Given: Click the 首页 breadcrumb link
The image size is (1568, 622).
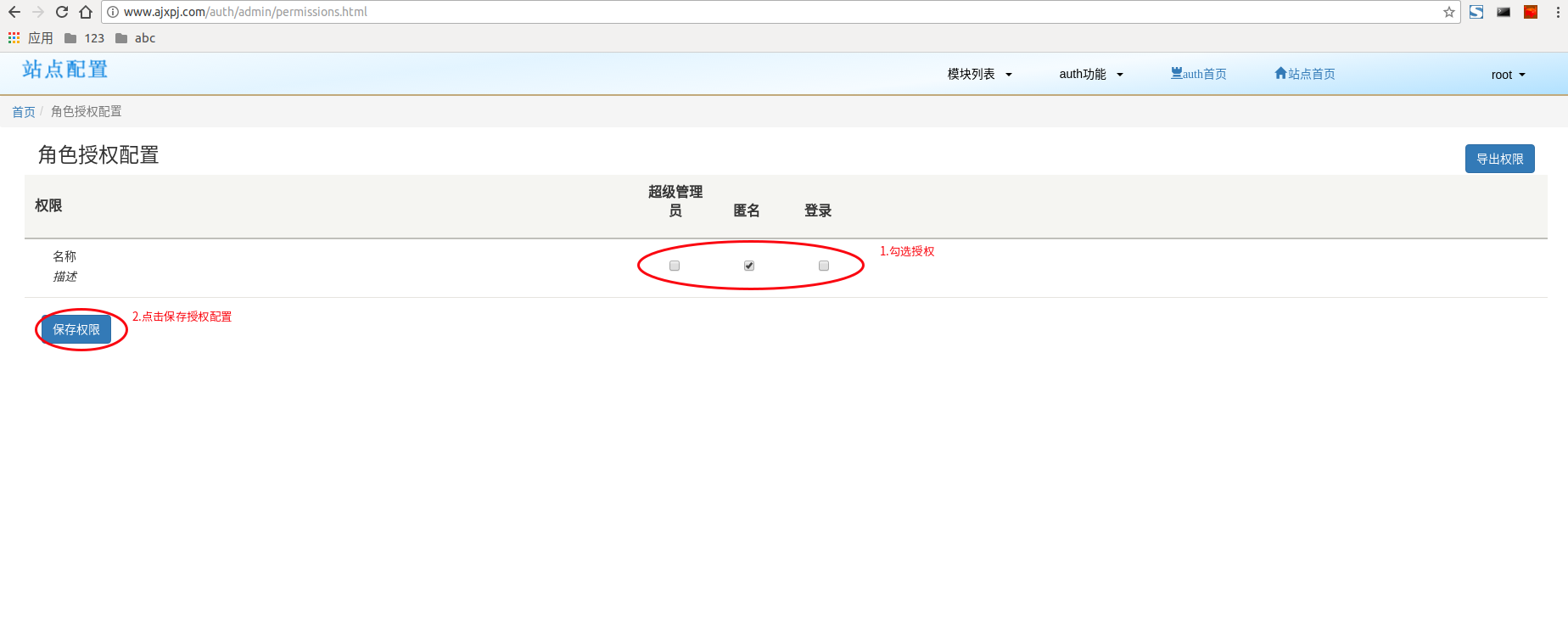Looking at the screenshot, I should pos(24,112).
